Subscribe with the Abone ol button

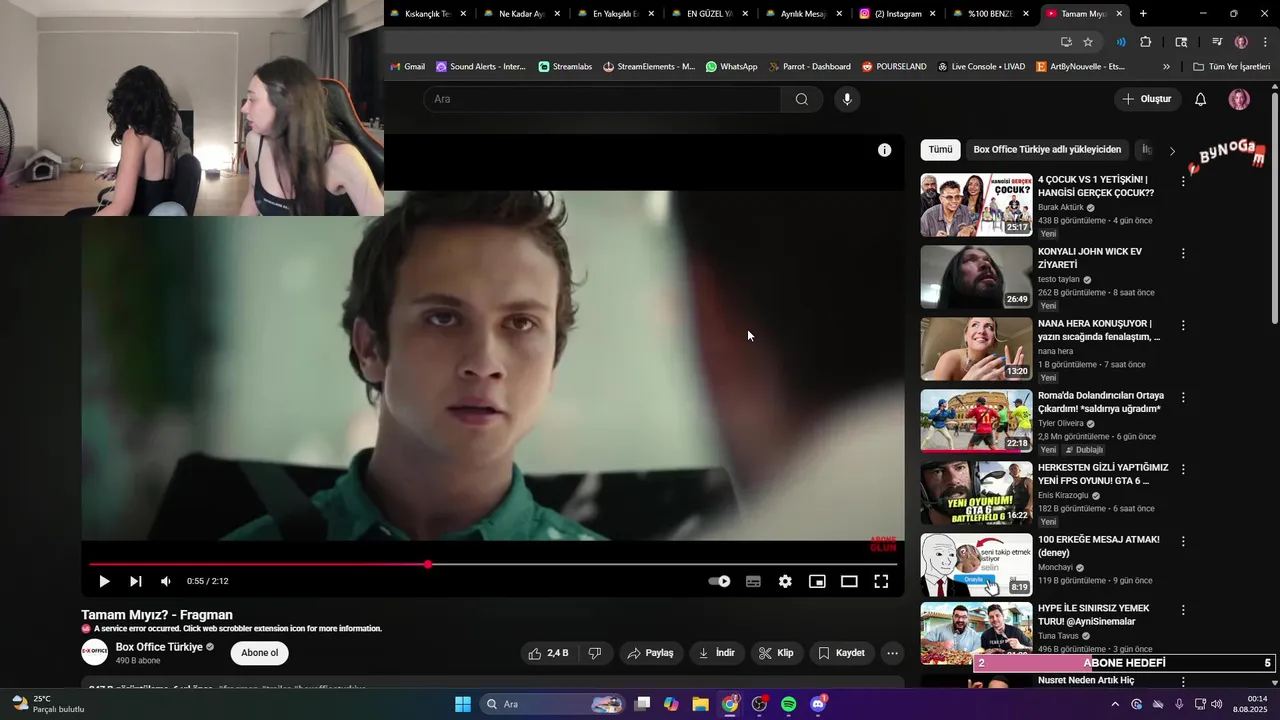tap(260, 653)
